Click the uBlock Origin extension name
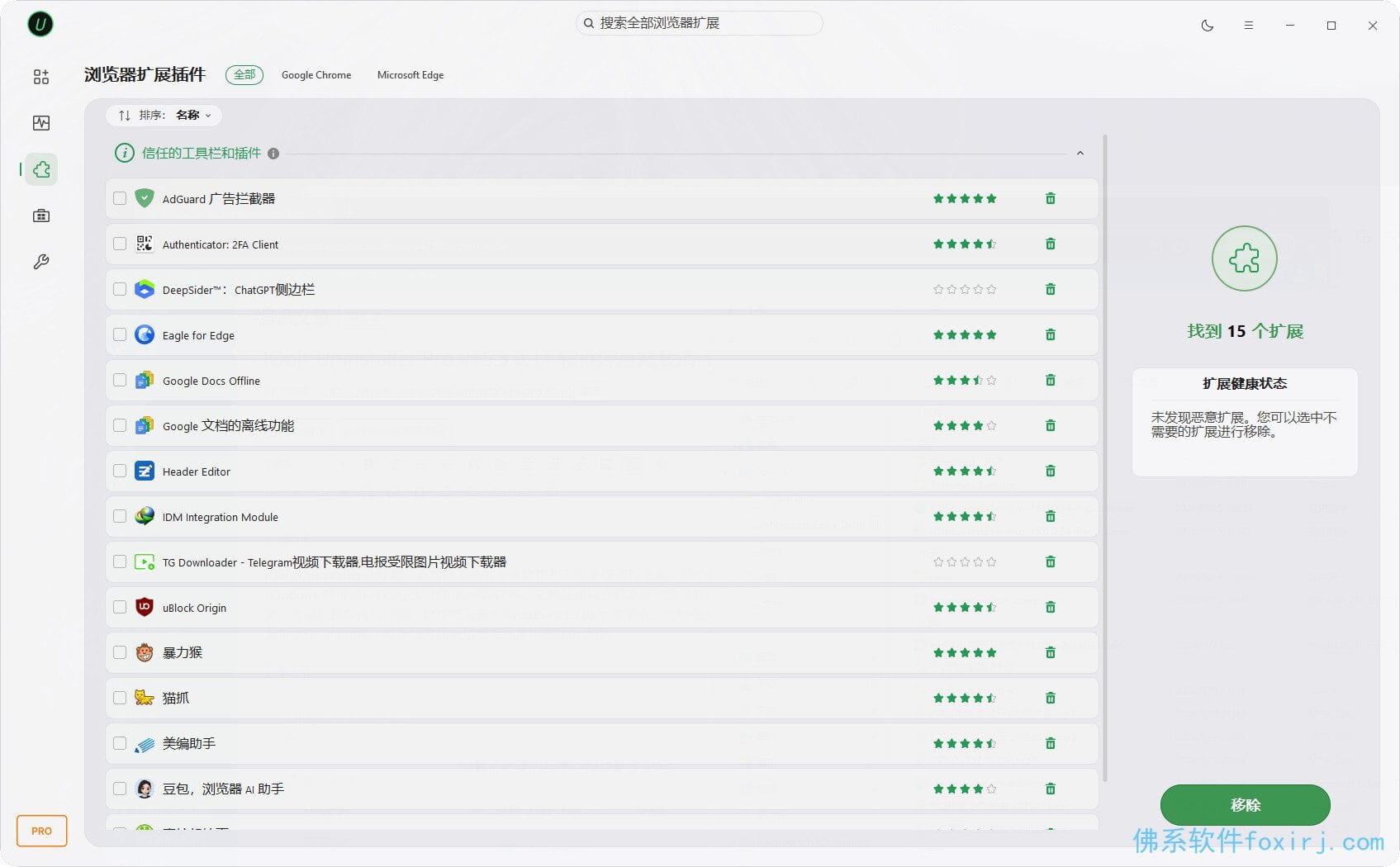 coord(194,608)
